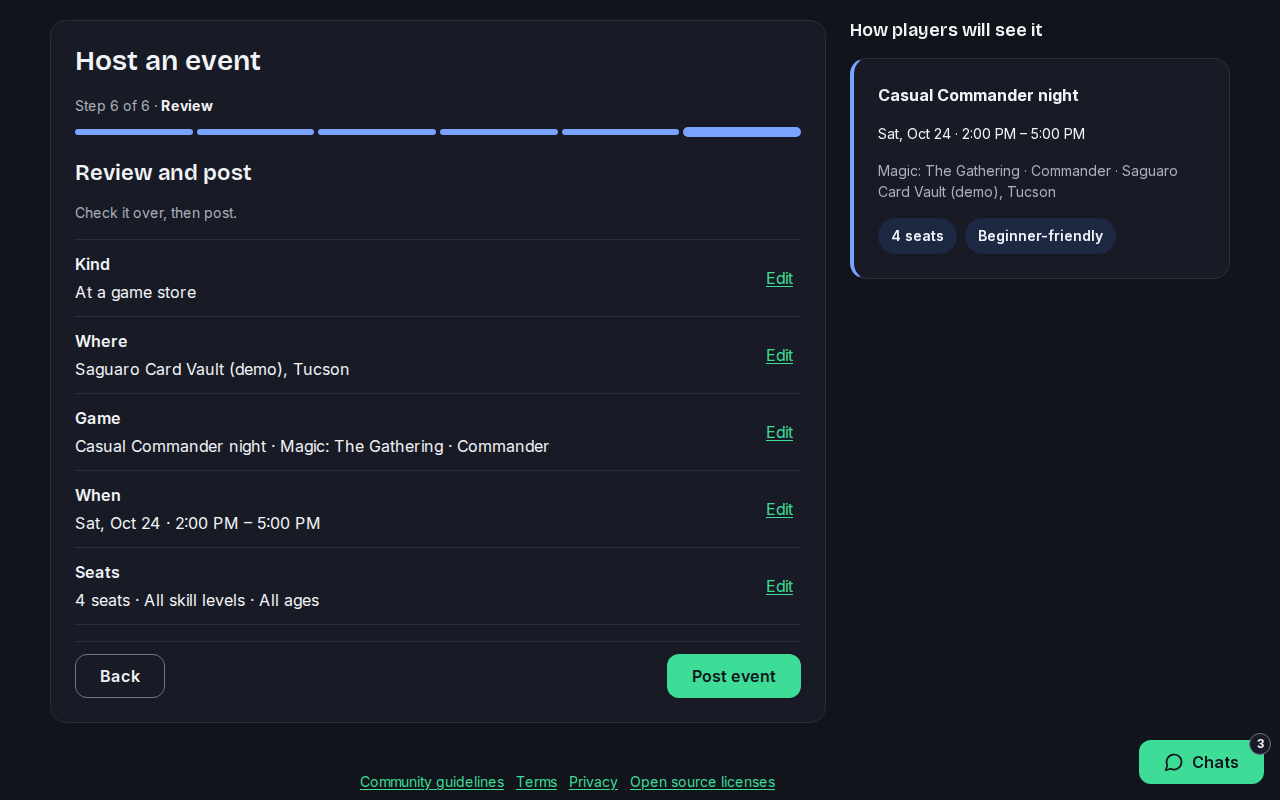1280x800 pixels.
Task: Click the 'Host an event' heading
Action: pyautogui.click(x=168, y=61)
